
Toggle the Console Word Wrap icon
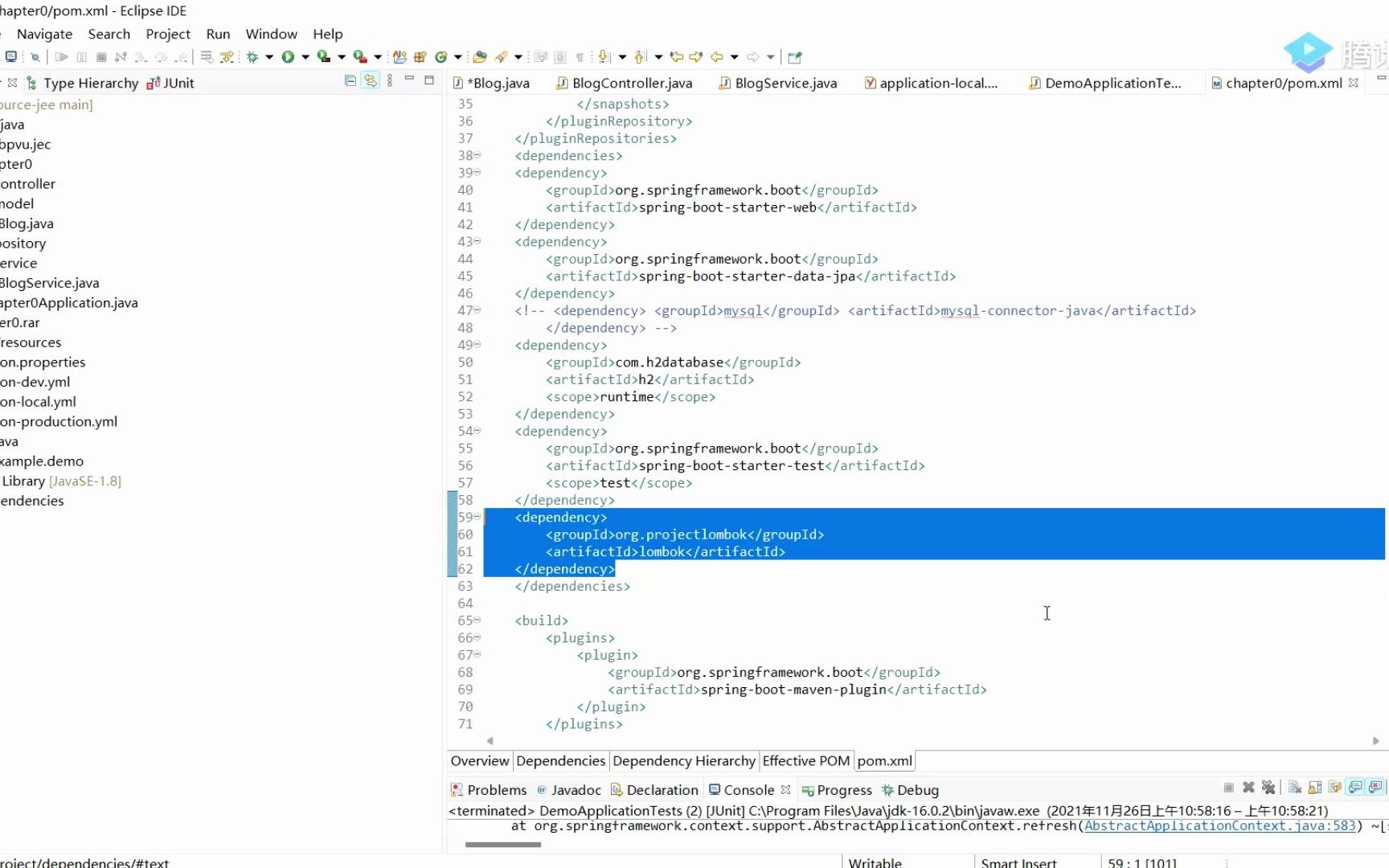1335,788
